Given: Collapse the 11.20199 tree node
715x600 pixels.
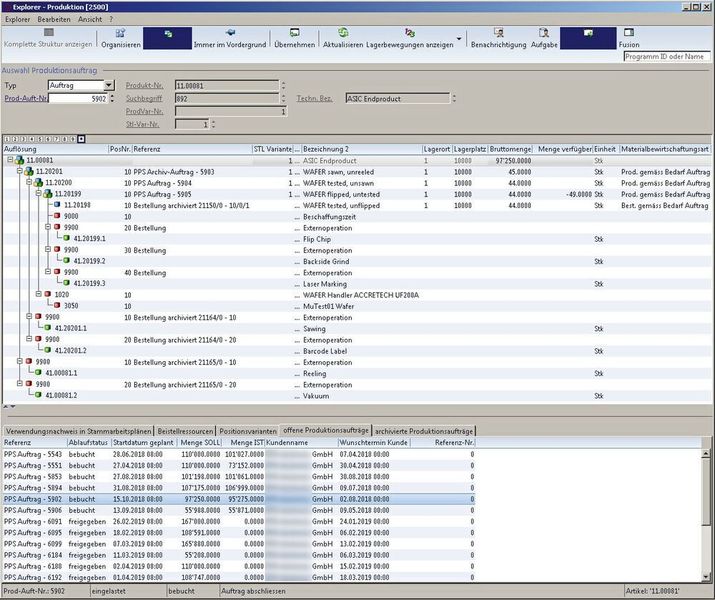Looking at the screenshot, I should click(39, 194).
